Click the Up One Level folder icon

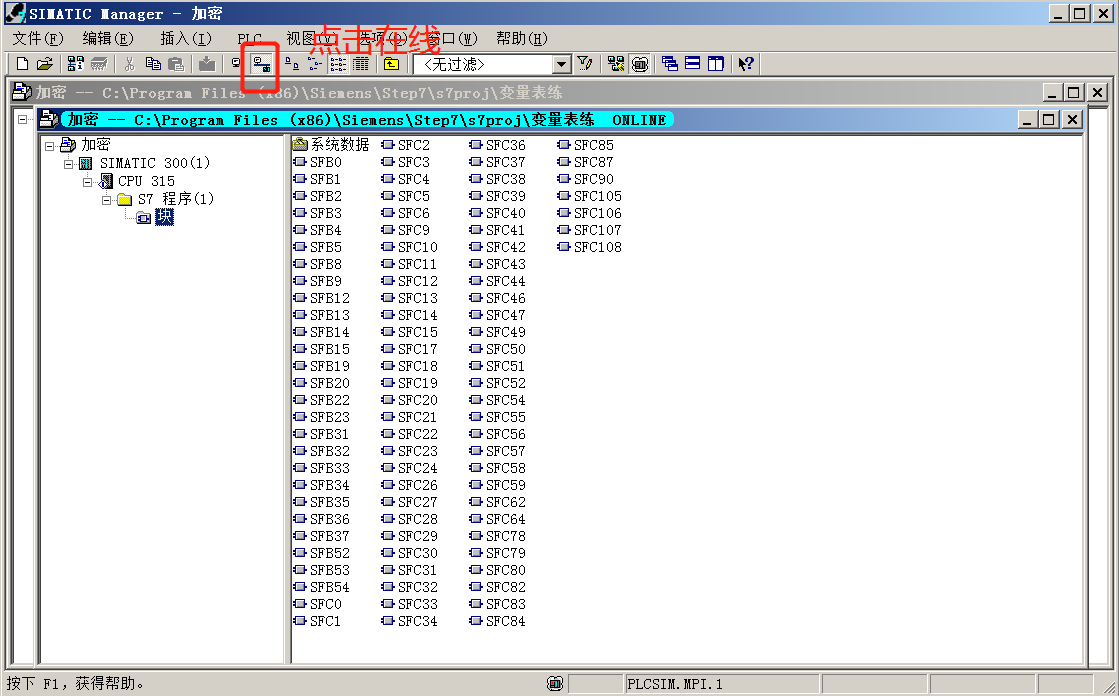tap(391, 64)
